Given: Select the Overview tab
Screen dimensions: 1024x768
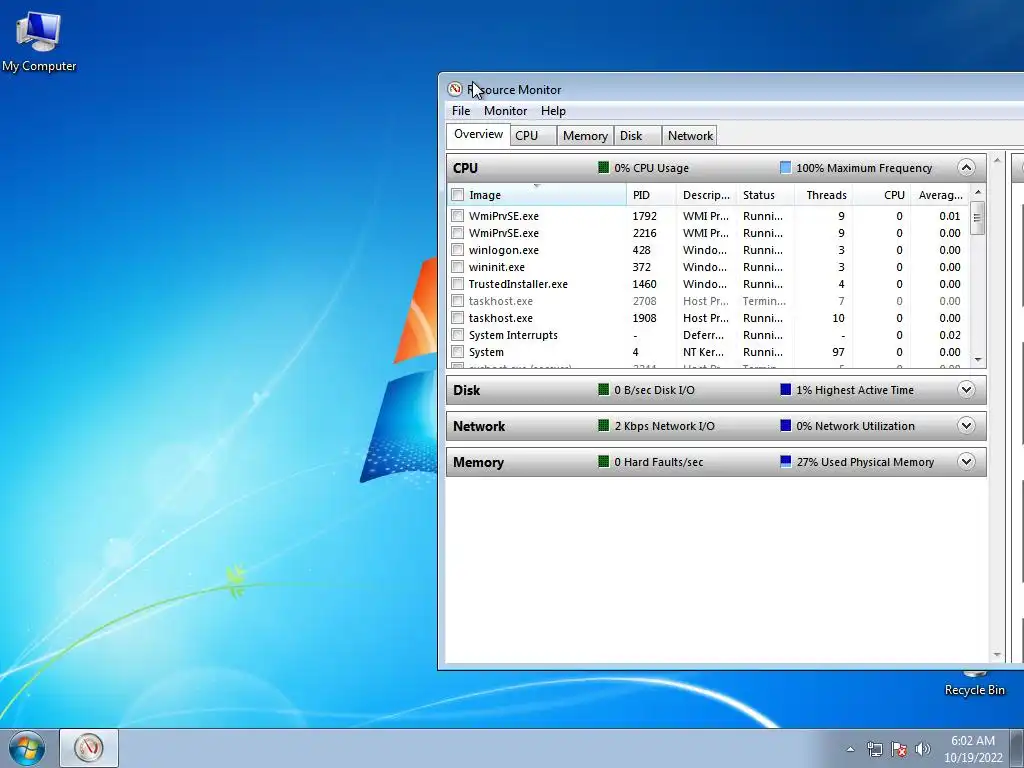Looking at the screenshot, I should (478, 135).
